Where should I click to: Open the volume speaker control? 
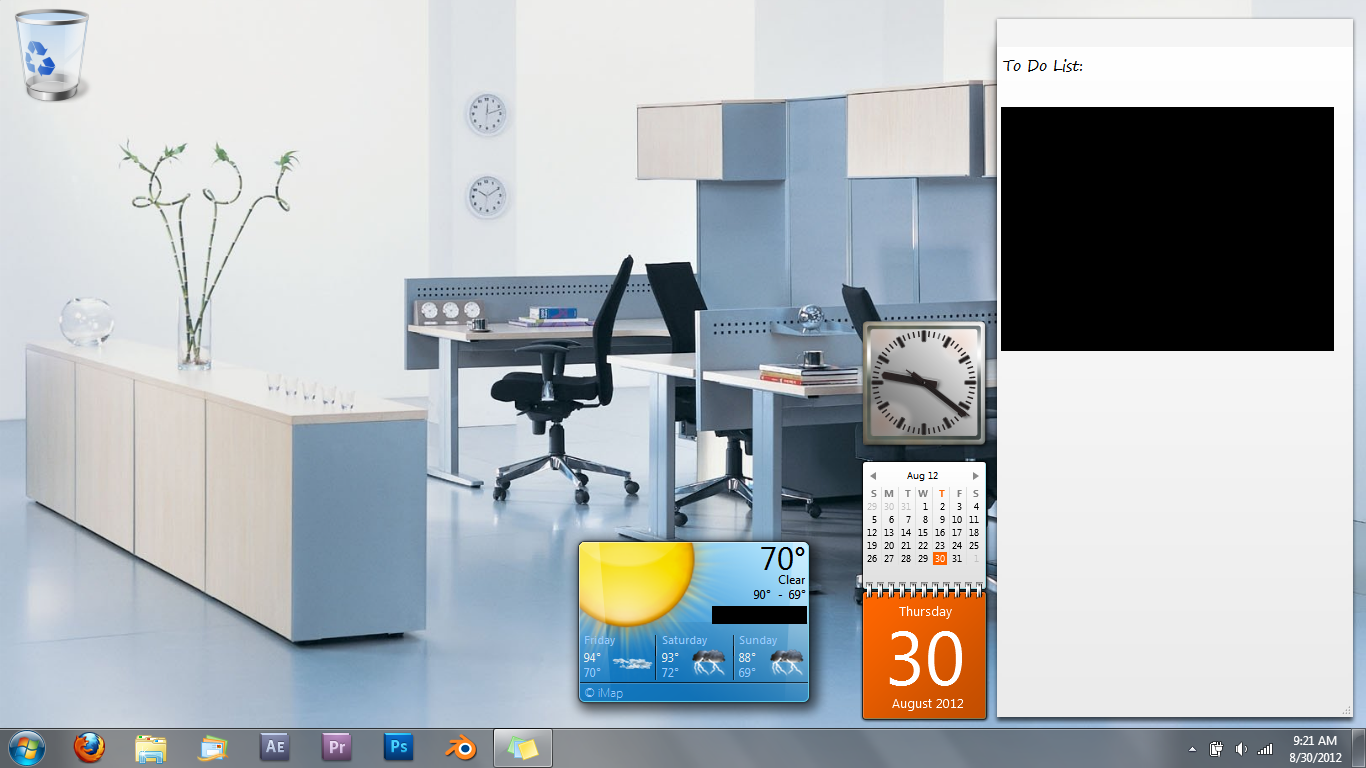pos(1241,749)
